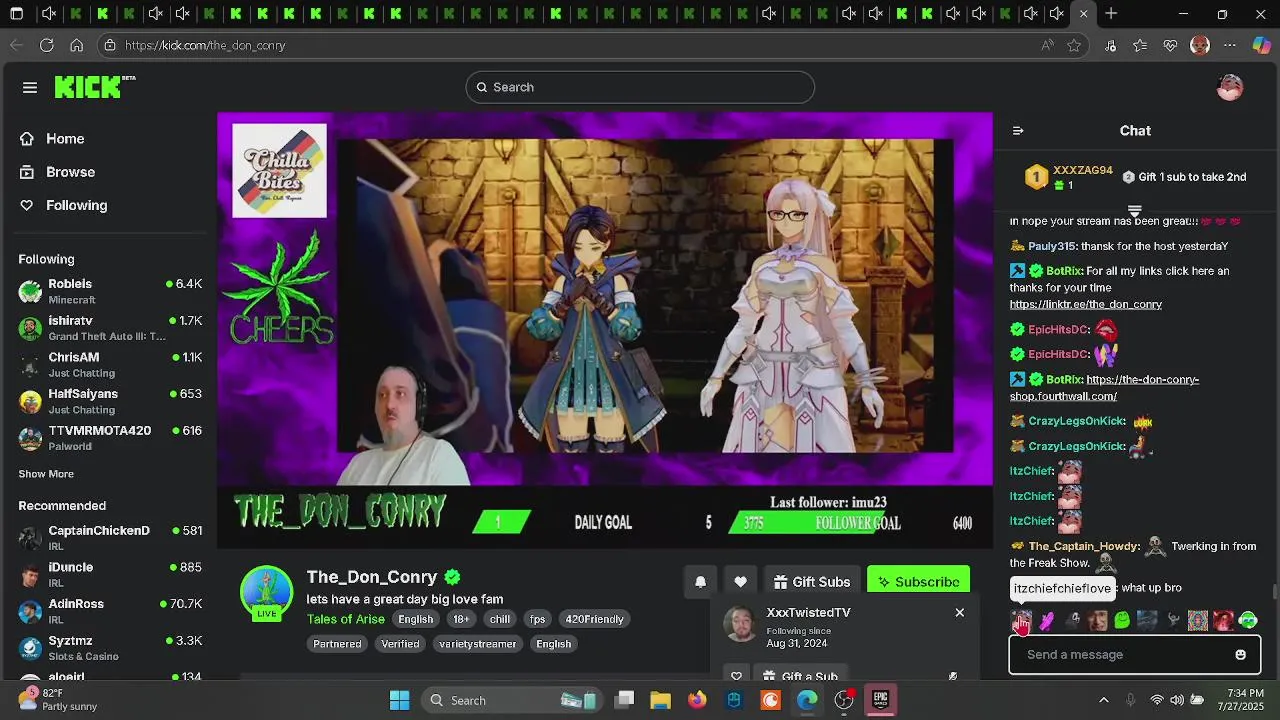Insert the psychedelic rainbow face emote
Viewport: 1280px width, 720px height.
pos(1198,621)
